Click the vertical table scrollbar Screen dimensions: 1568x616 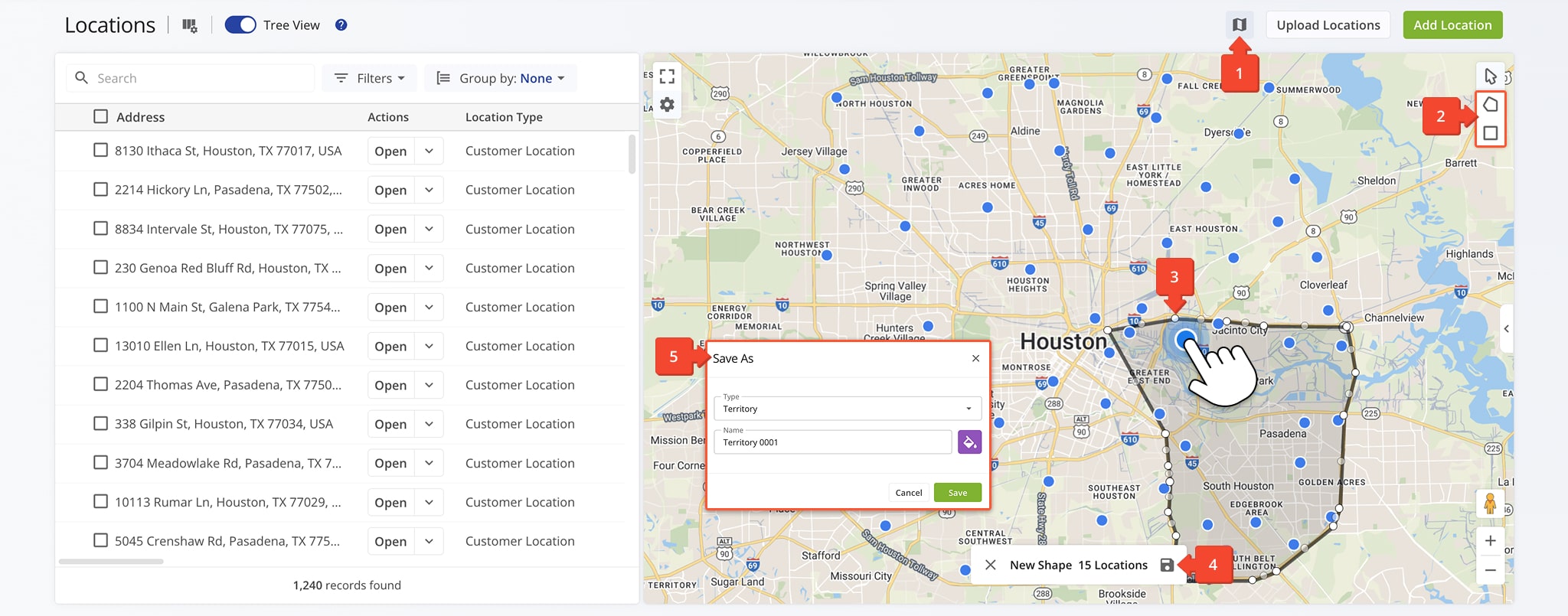[632, 155]
